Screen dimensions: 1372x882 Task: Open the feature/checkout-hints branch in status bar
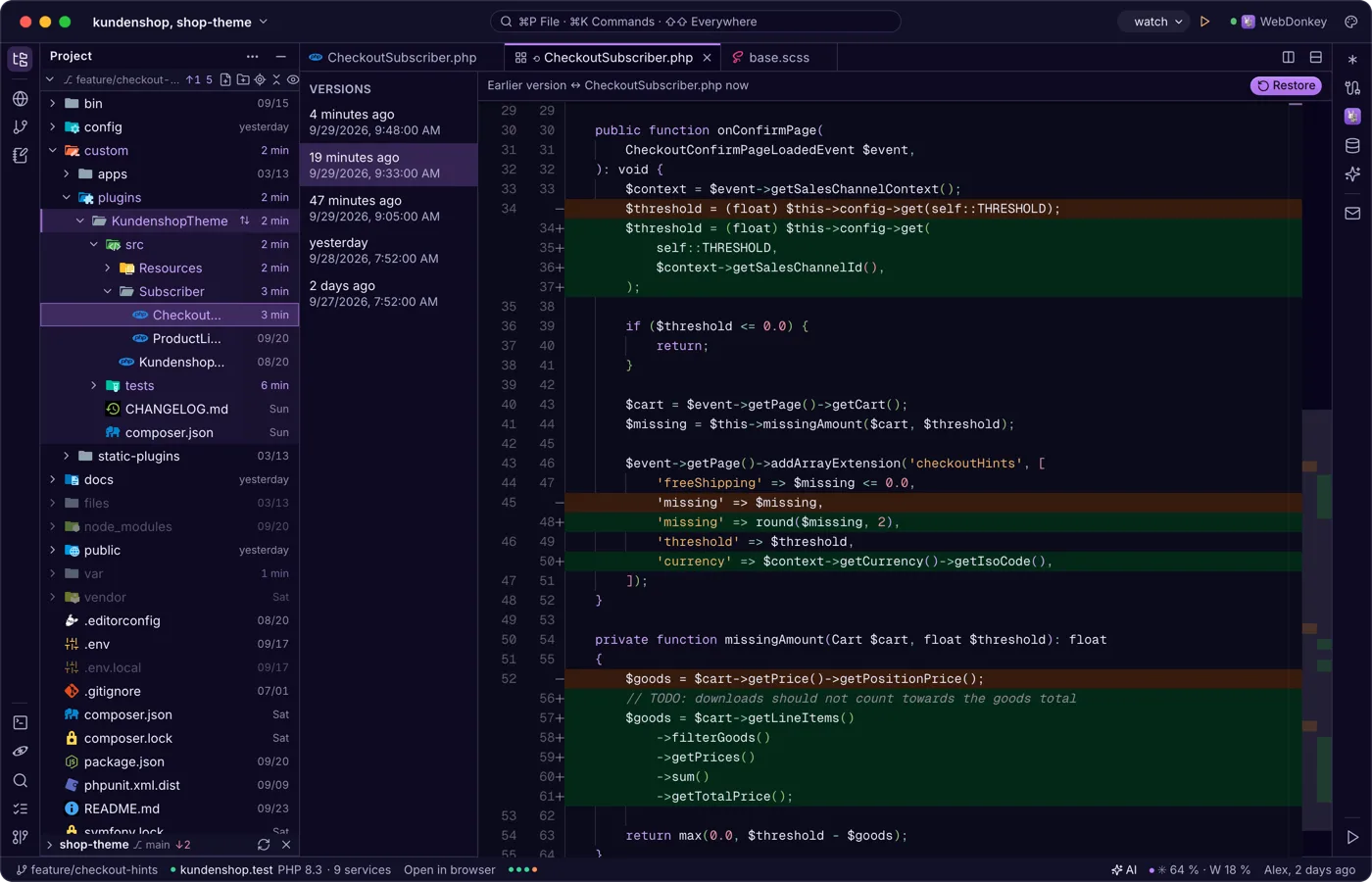click(87, 870)
